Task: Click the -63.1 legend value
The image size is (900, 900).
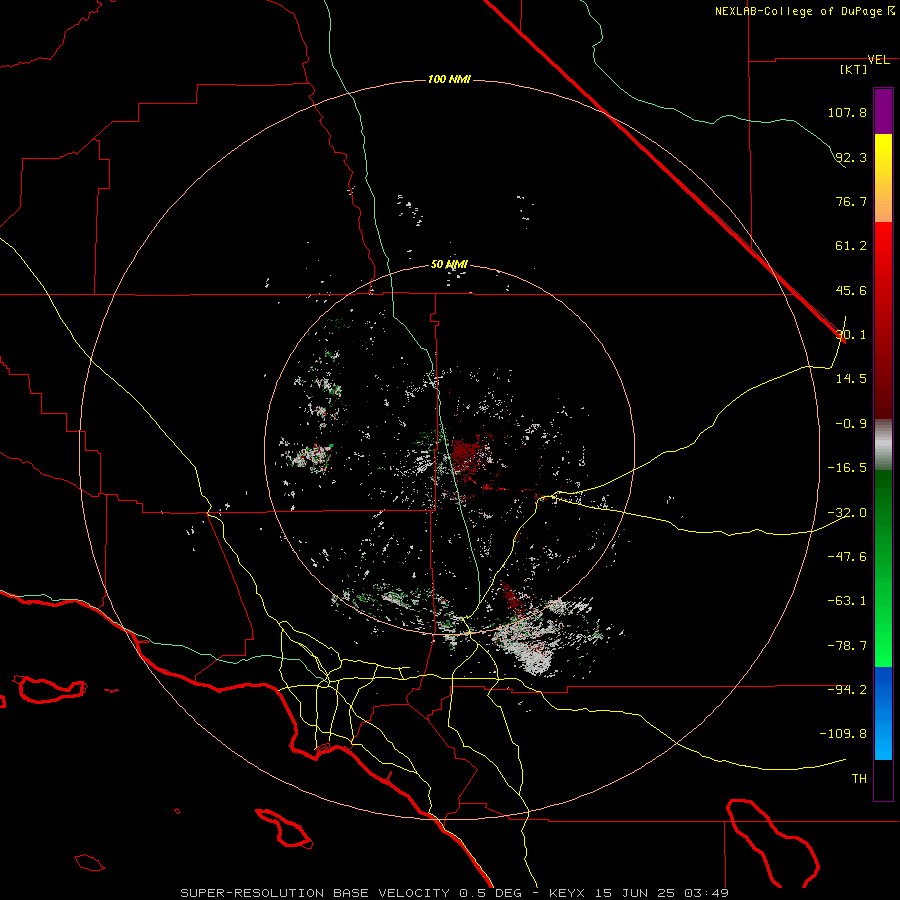Action: pos(847,601)
